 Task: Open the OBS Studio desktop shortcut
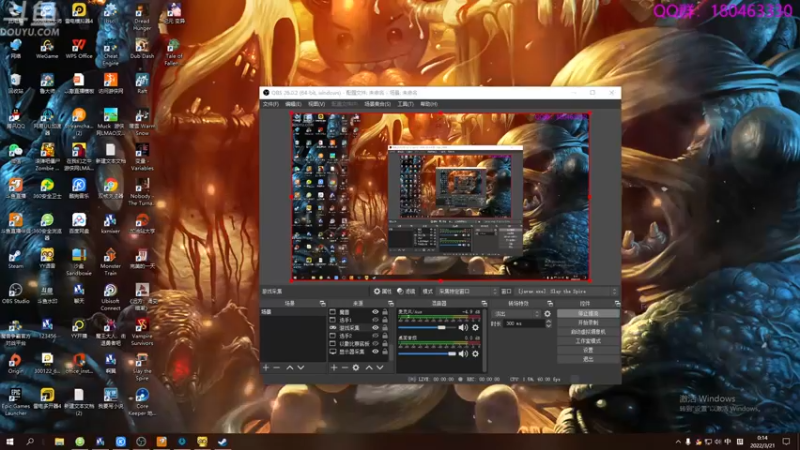click(15, 293)
